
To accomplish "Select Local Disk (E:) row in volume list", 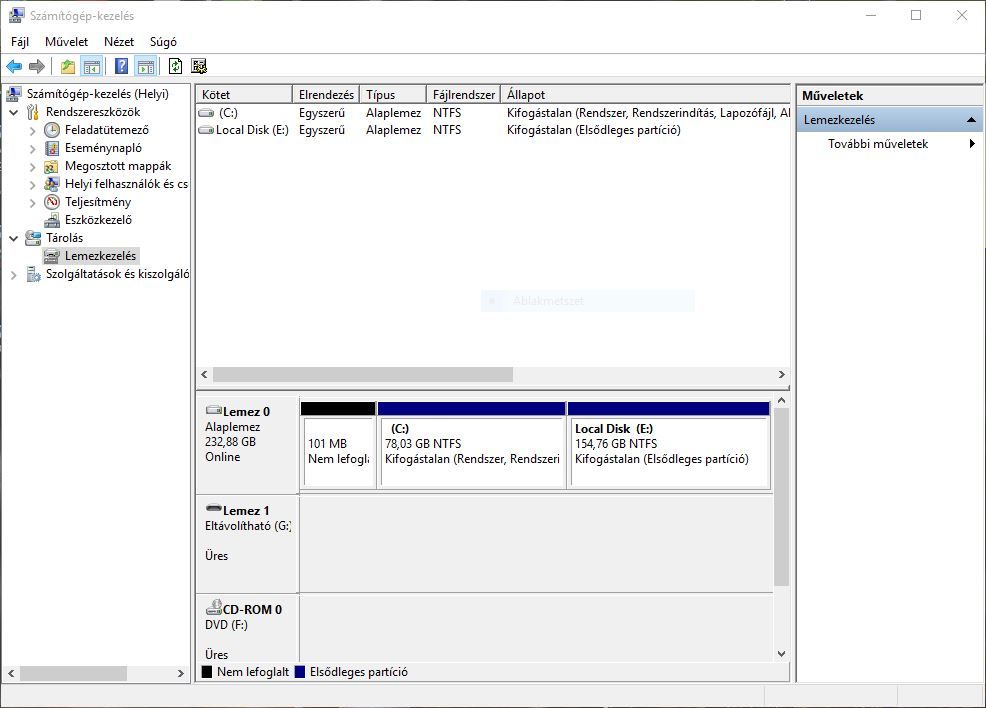I will (x=493, y=130).
